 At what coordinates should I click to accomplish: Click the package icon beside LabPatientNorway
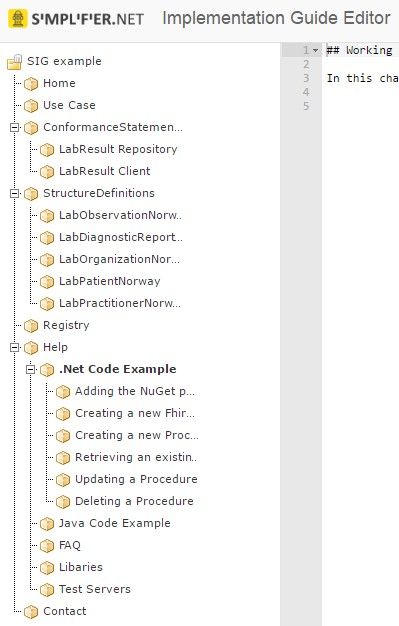[x=47, y=282]
